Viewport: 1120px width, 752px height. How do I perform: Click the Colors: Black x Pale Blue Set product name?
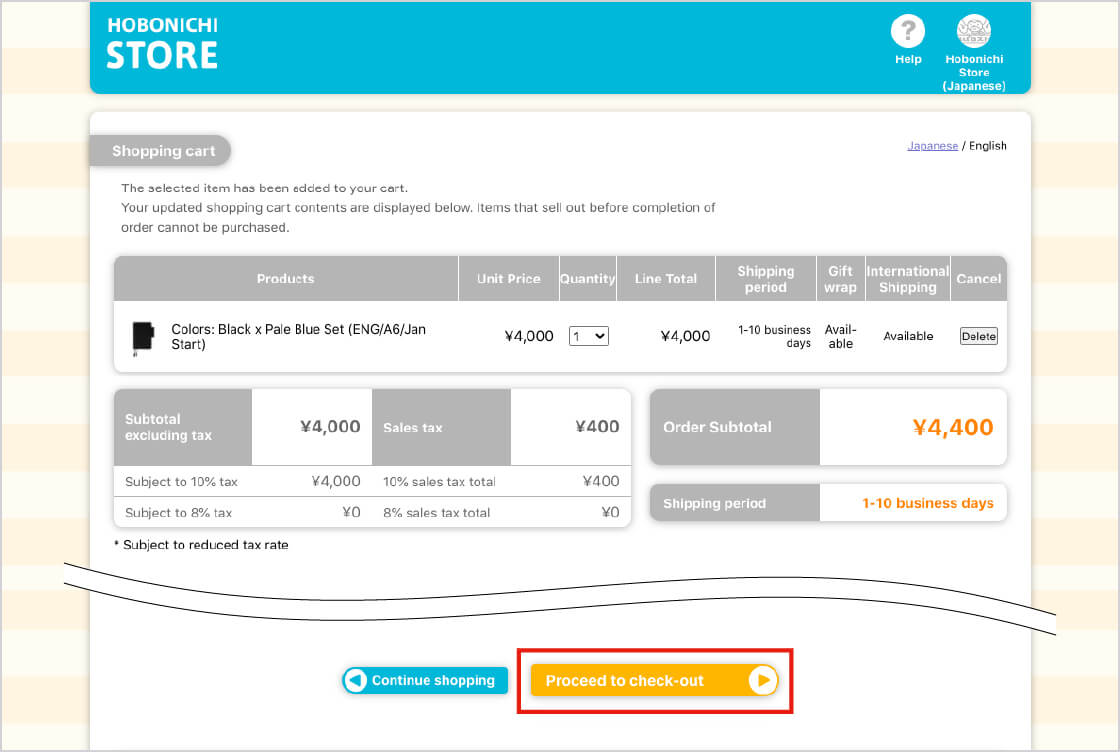pos(298,337)
